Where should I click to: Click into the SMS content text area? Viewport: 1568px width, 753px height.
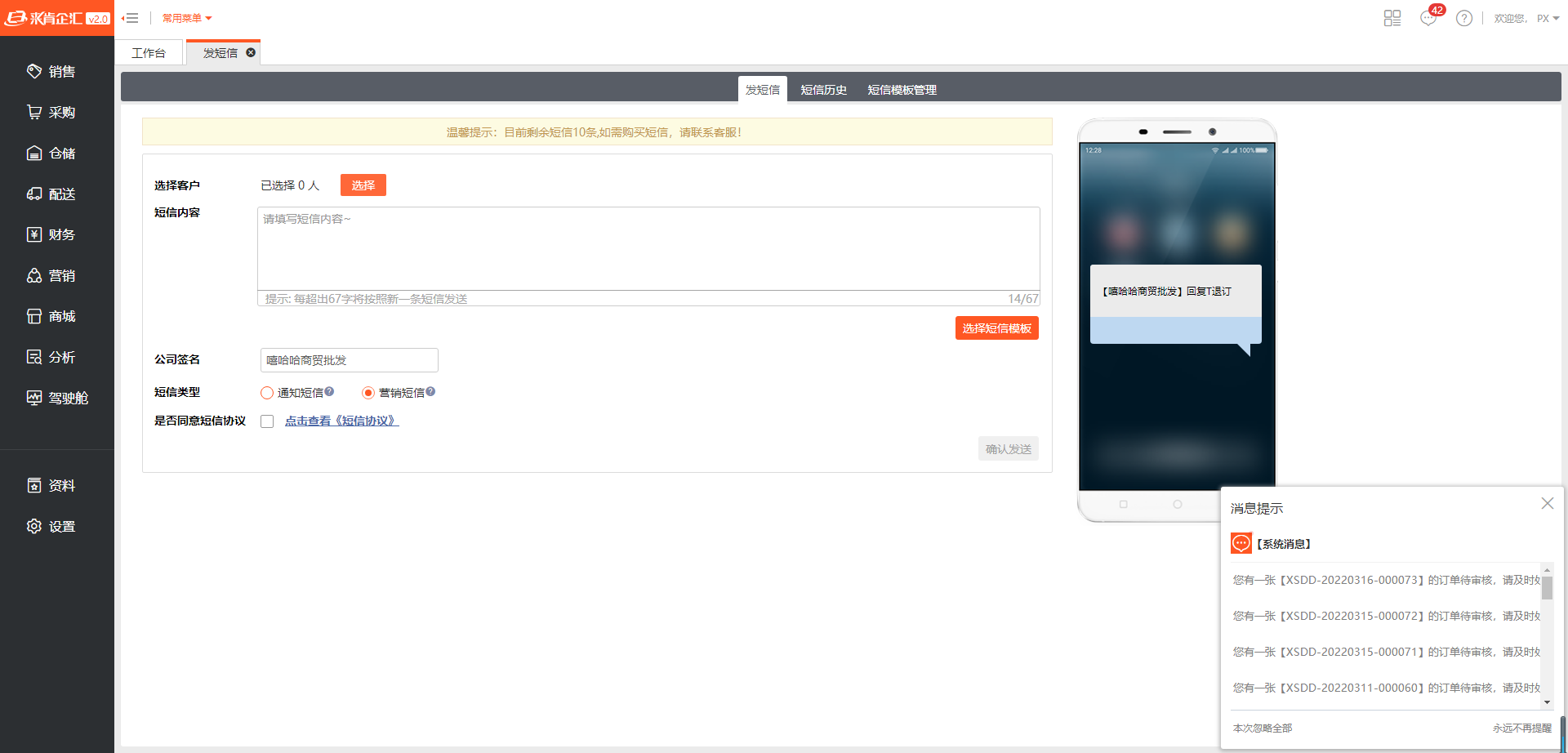point(648,248)
